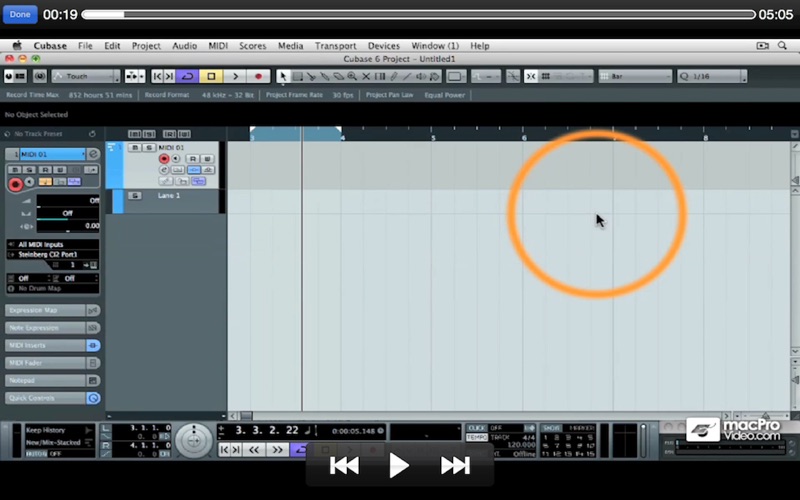Open the File menu
The image size is (800, 500).
click(x=85, y=45)
